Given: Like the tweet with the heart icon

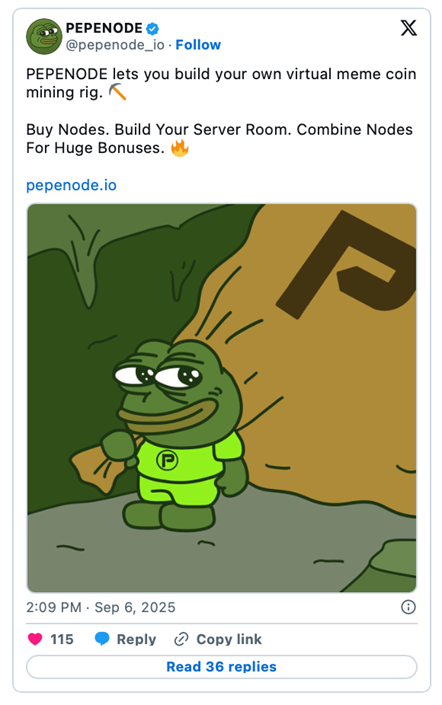Looking at the screenshot, I should [x=35, y=639].
